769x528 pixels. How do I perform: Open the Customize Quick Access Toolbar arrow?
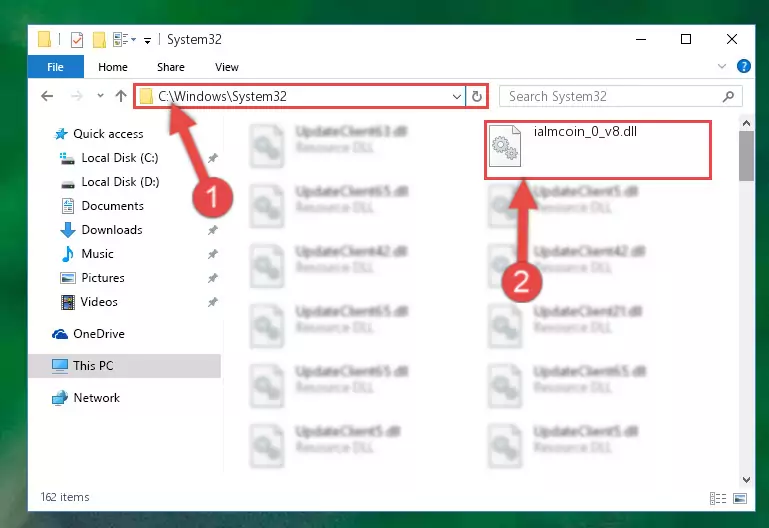tap(147, 41)
